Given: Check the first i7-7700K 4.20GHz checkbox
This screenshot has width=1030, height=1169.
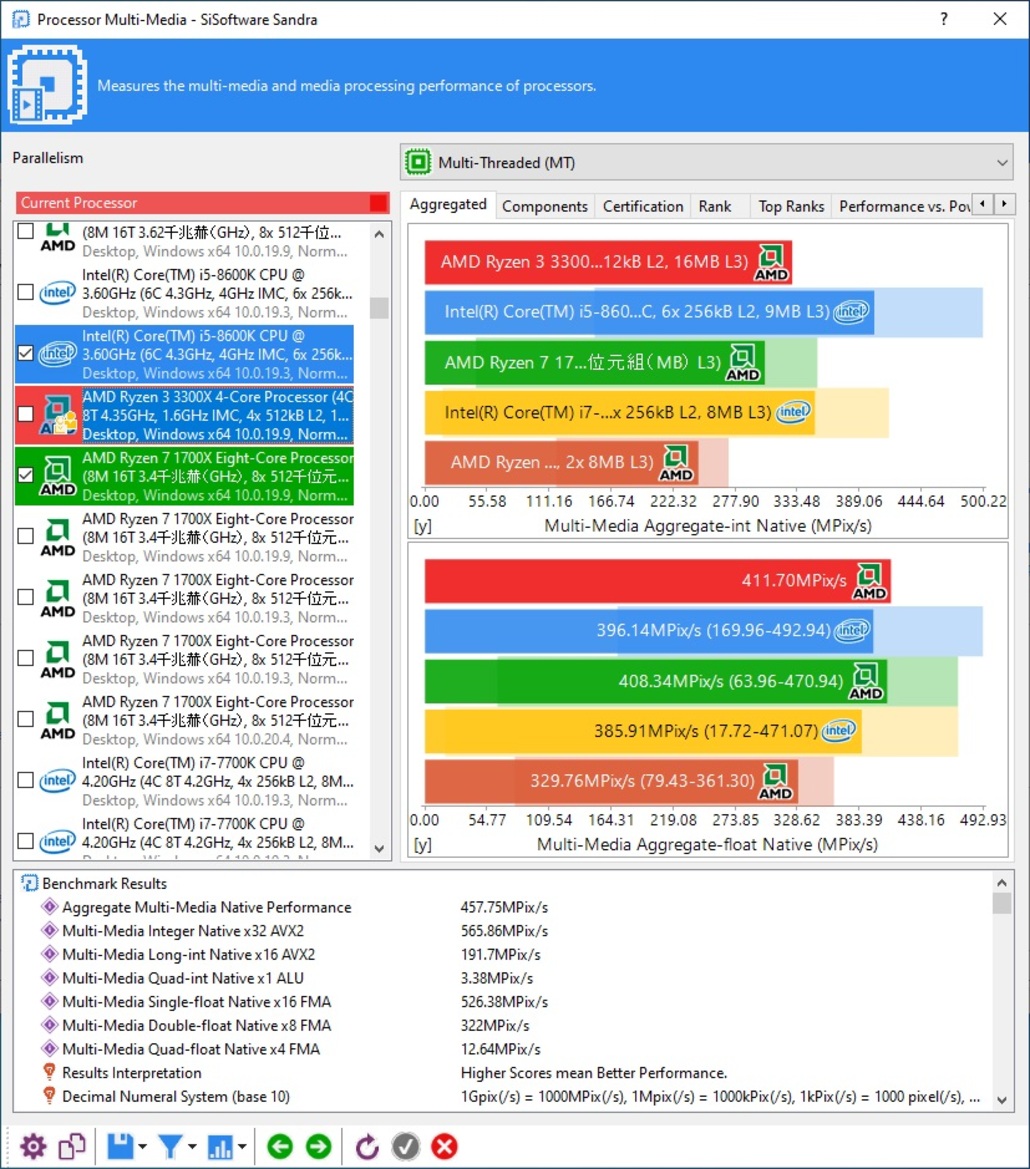Looking at the screenshot, I should (x=25, y=780).
